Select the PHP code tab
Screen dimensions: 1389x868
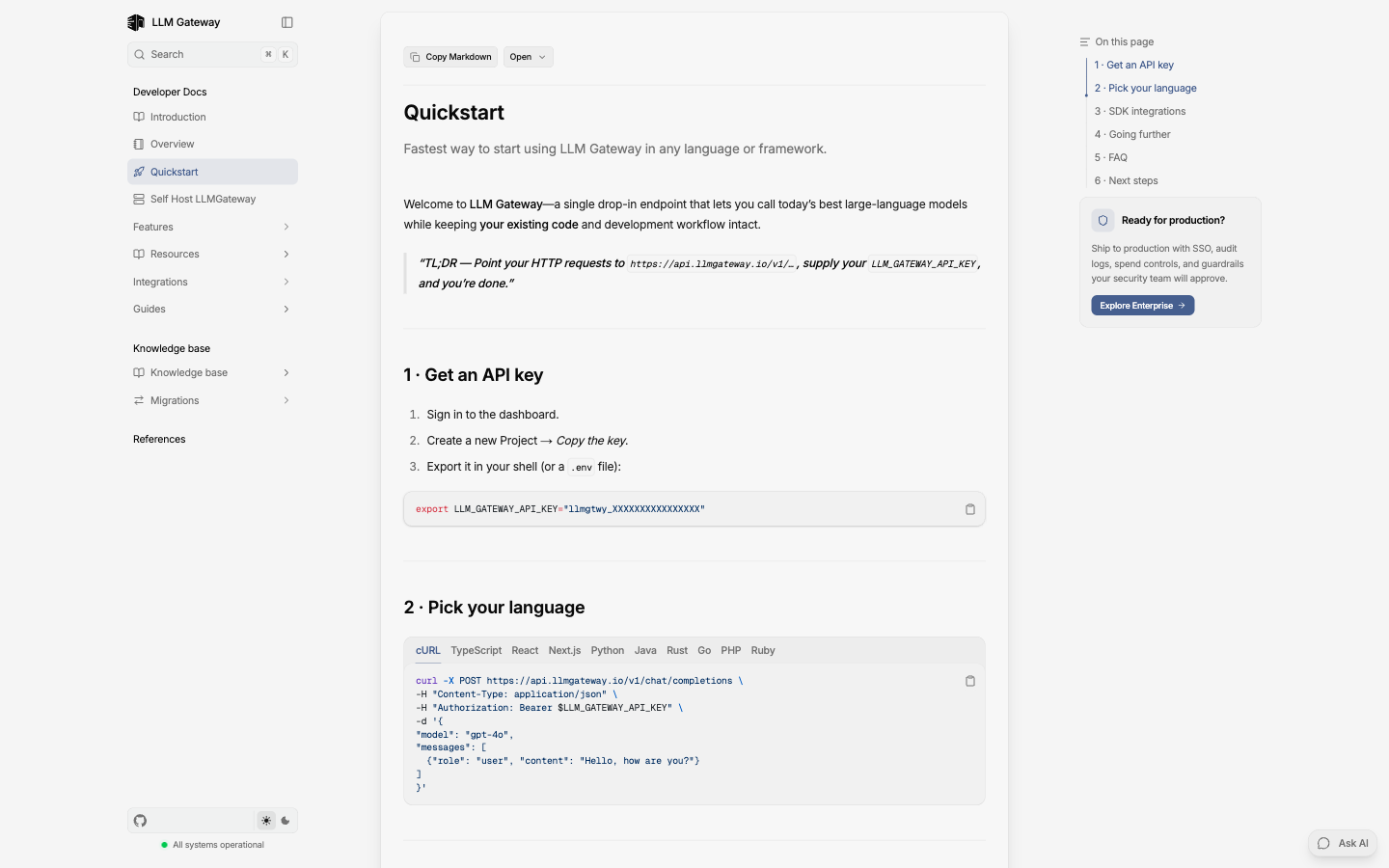pyautogui.click(x=731, y=651)
